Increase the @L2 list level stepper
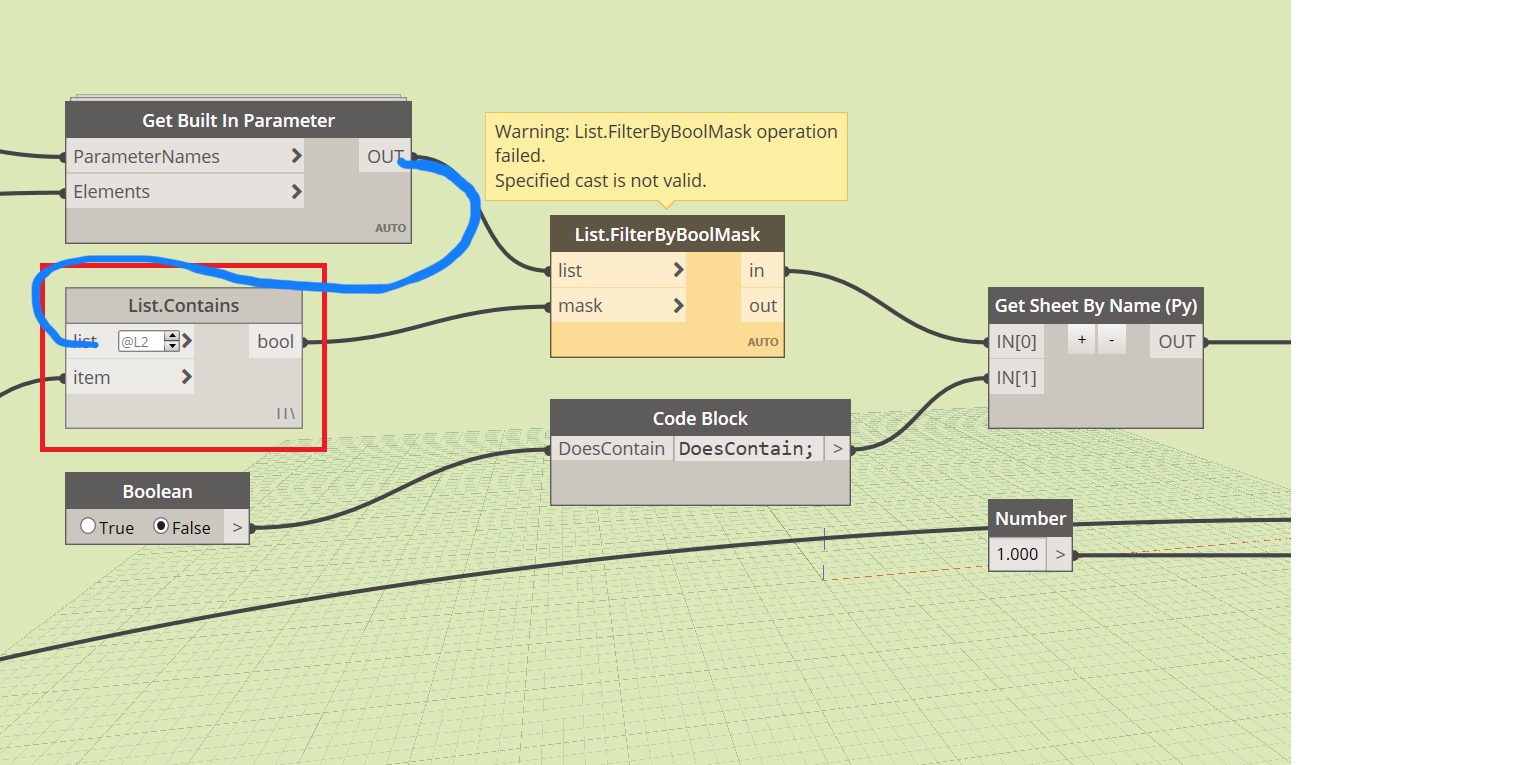The width and height of the screenshot is (1517, 765). pos(172,337)
